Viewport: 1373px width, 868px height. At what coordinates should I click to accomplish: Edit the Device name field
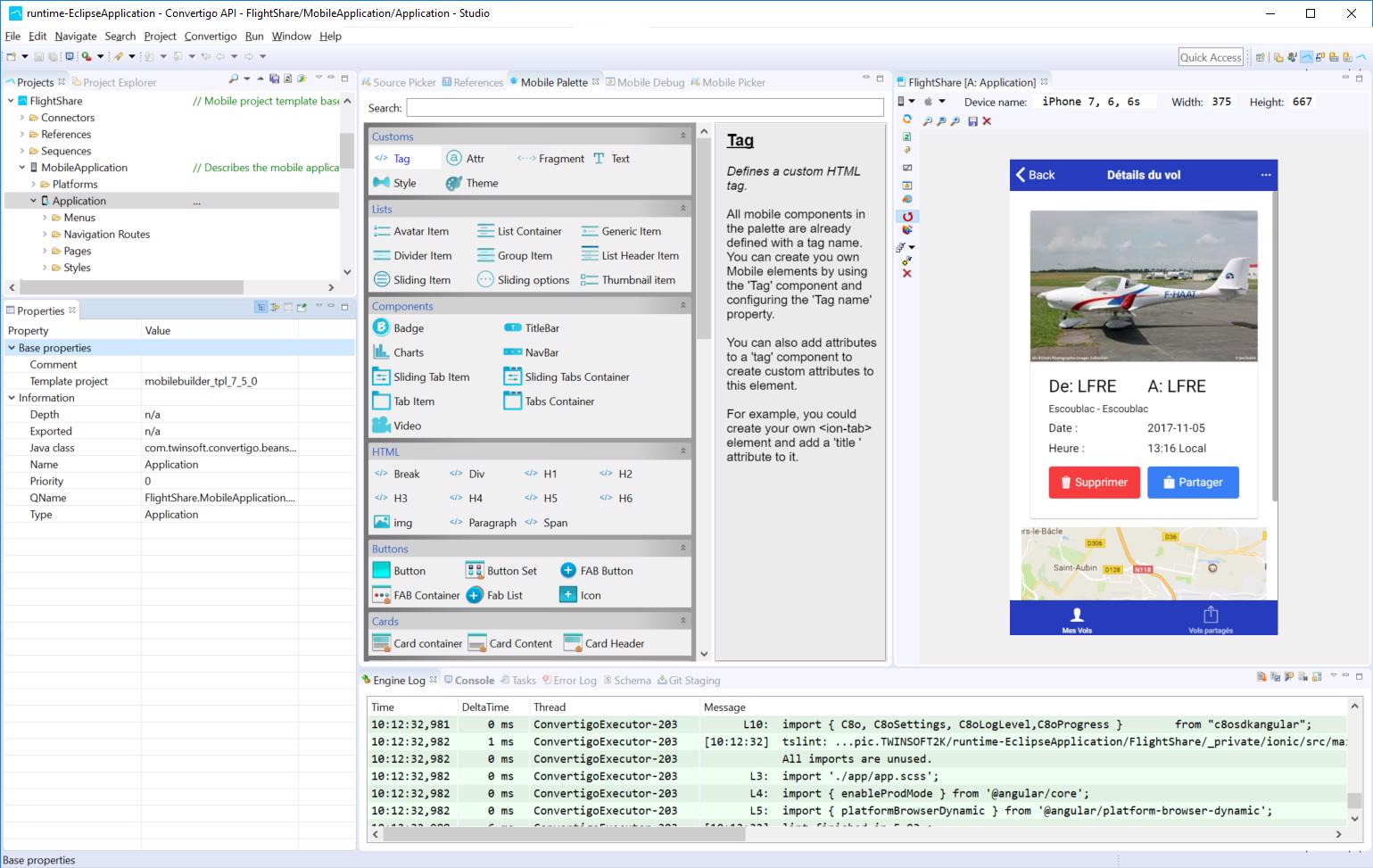[x=1096, y=102]
